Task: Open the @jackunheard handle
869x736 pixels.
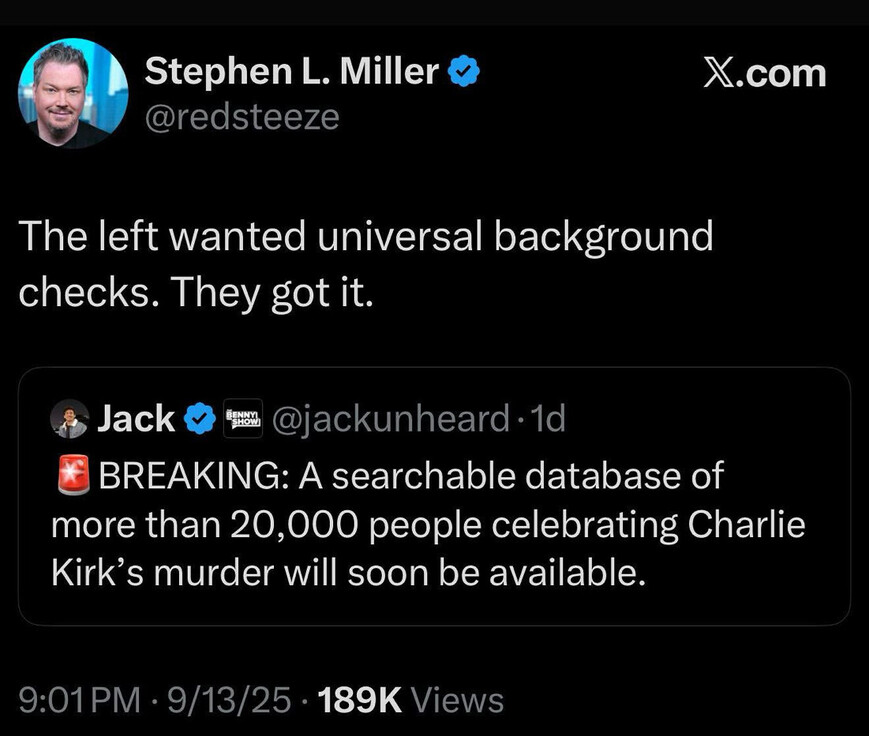Action: coord(390,418)
